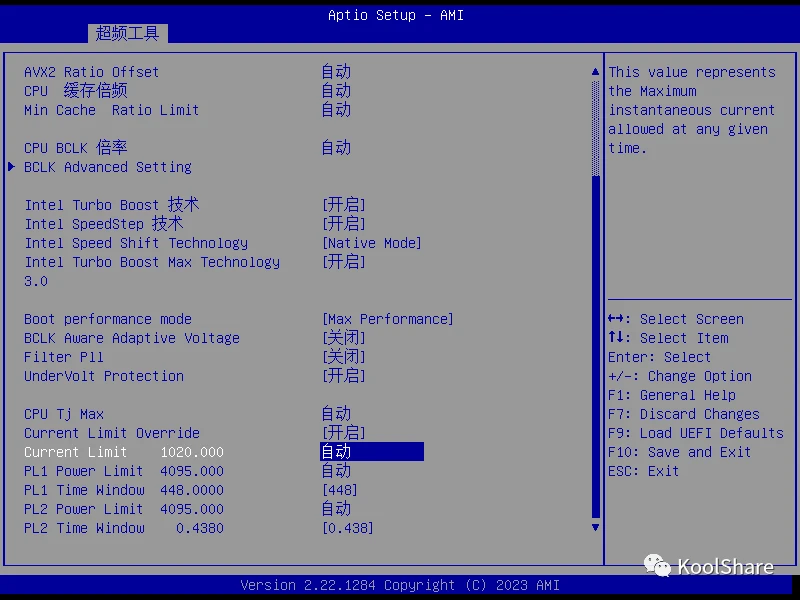This screenshot has width=800, height=600.
Task: Select CPU Tj Max label
Action: pos(64,414)
